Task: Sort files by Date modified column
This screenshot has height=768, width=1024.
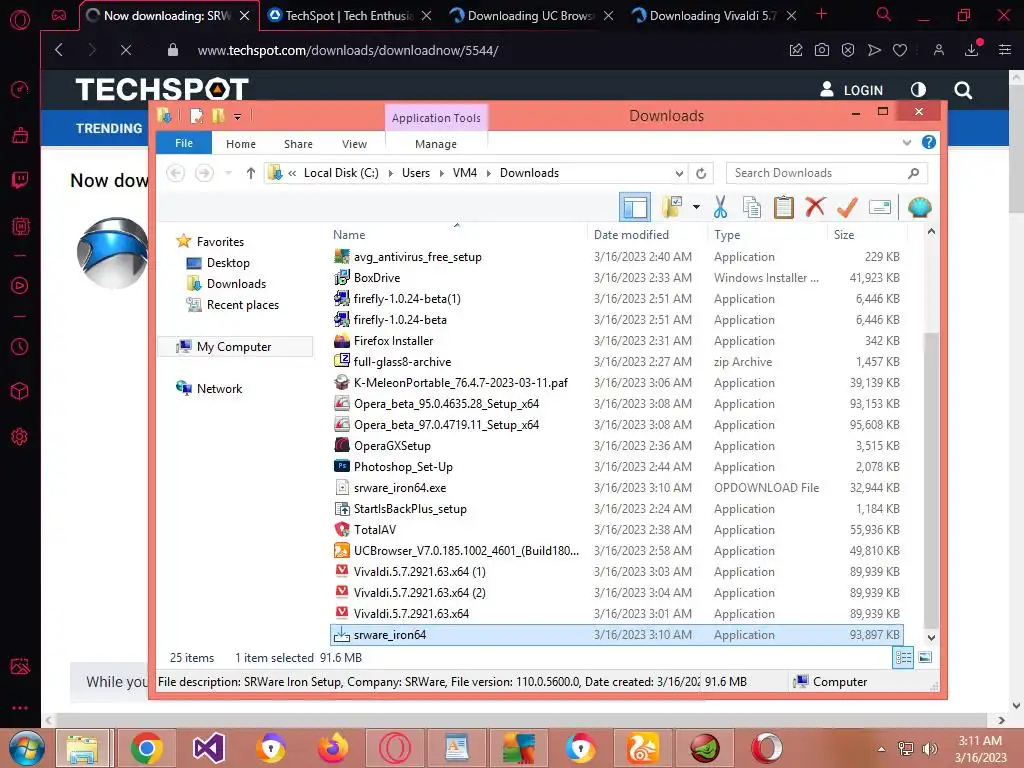Action: pyautogui.click(x=631, y=235)
